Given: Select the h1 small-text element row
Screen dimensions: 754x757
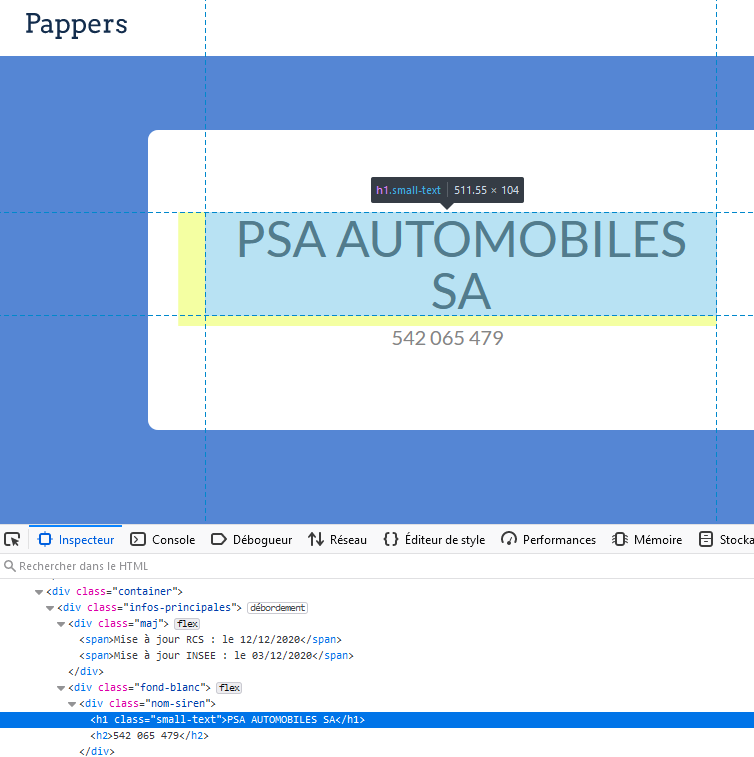Looking at the screenshot, I should (377, 720).
